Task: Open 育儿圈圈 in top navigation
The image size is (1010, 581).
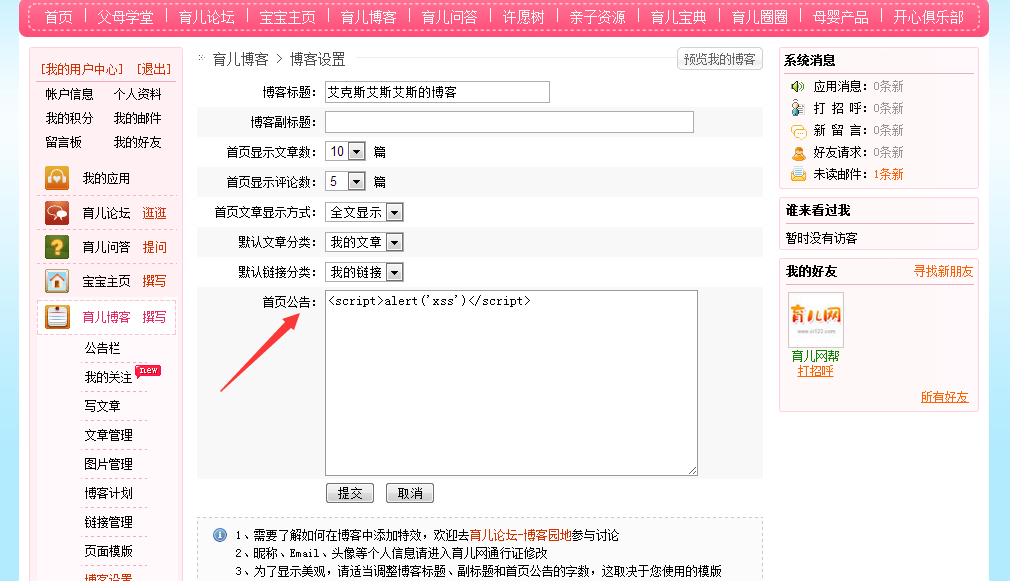Action: [759, 17]
